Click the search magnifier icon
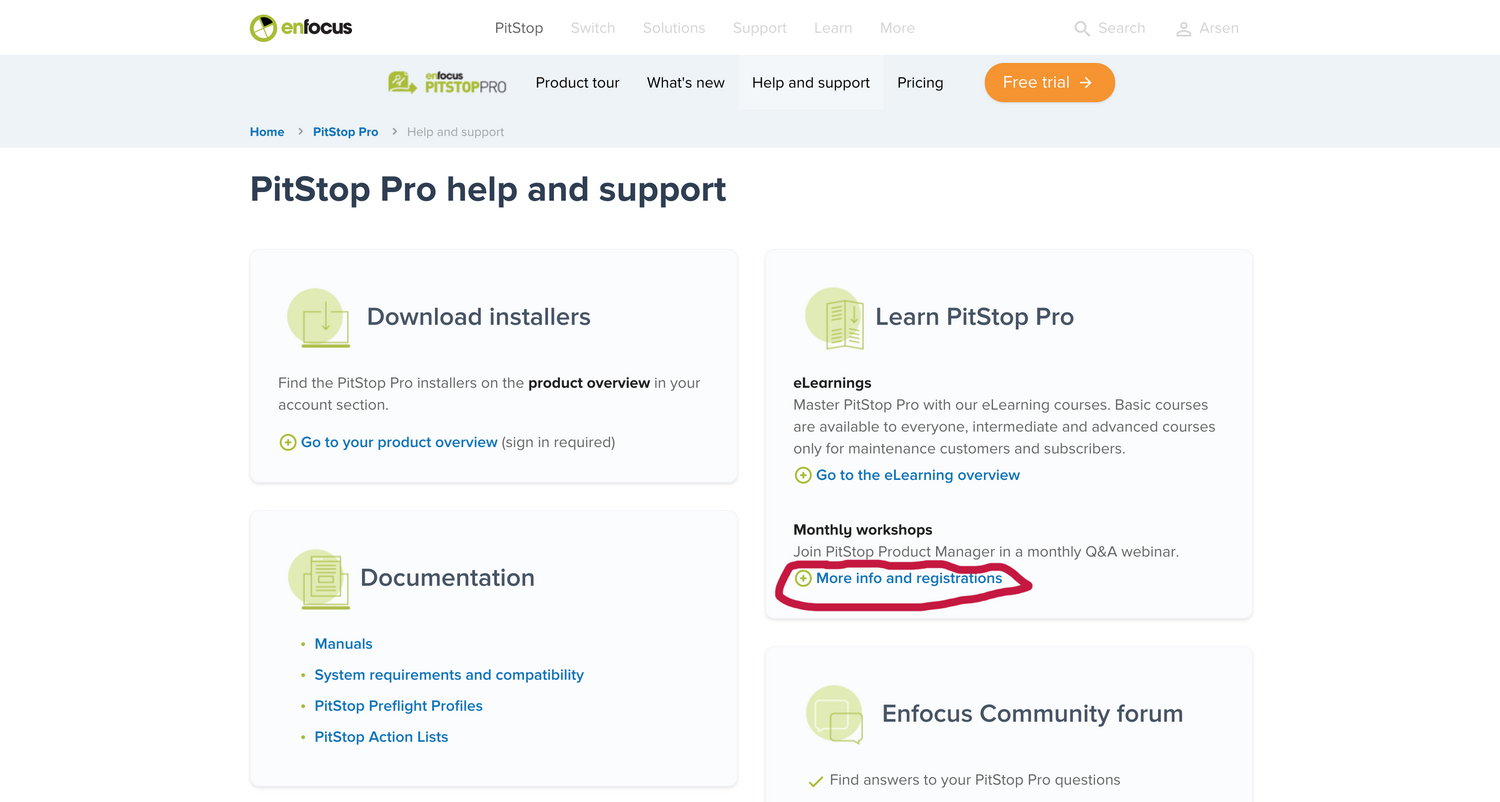The height and width of the screenshot is (802, 1500). coord(1082,29)
